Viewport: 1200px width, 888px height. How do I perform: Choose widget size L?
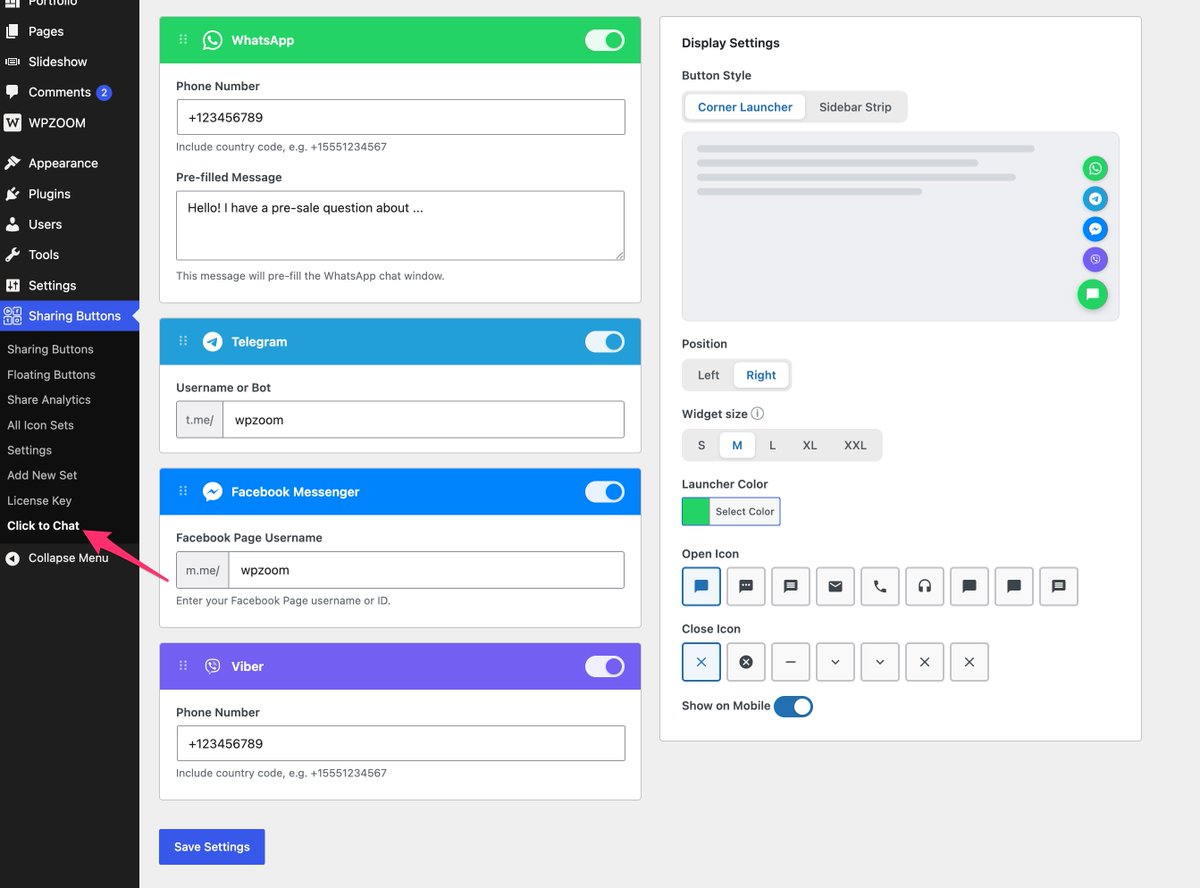pos(772,445)
